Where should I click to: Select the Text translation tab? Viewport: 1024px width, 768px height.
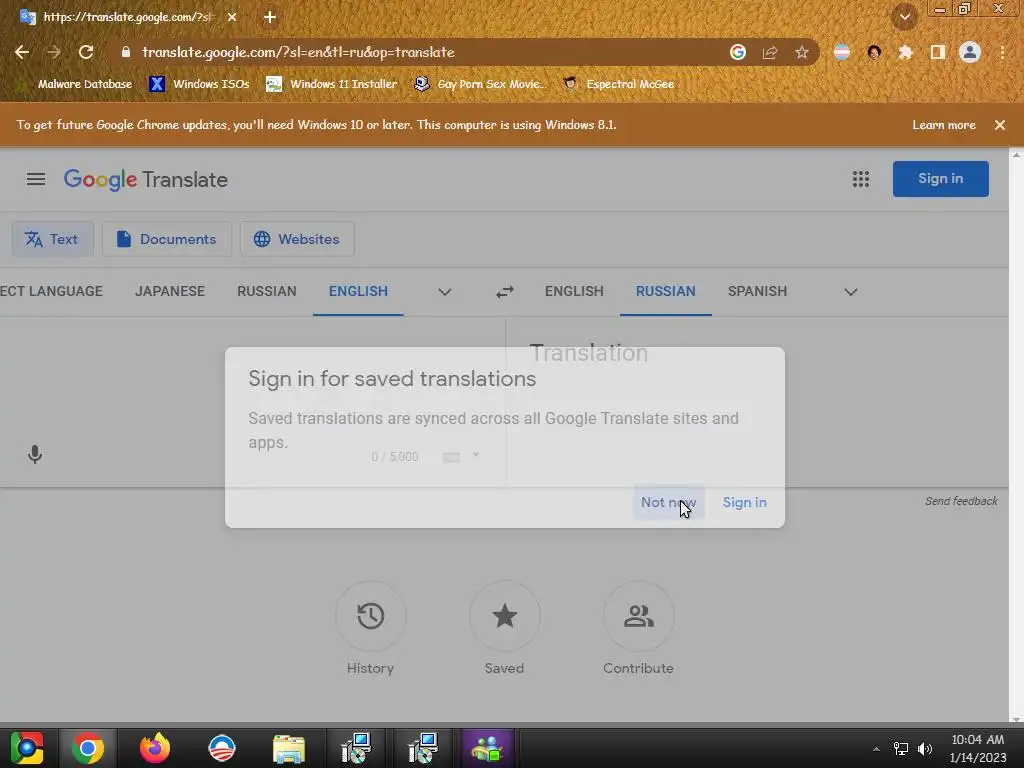click(x=52, y=239)
